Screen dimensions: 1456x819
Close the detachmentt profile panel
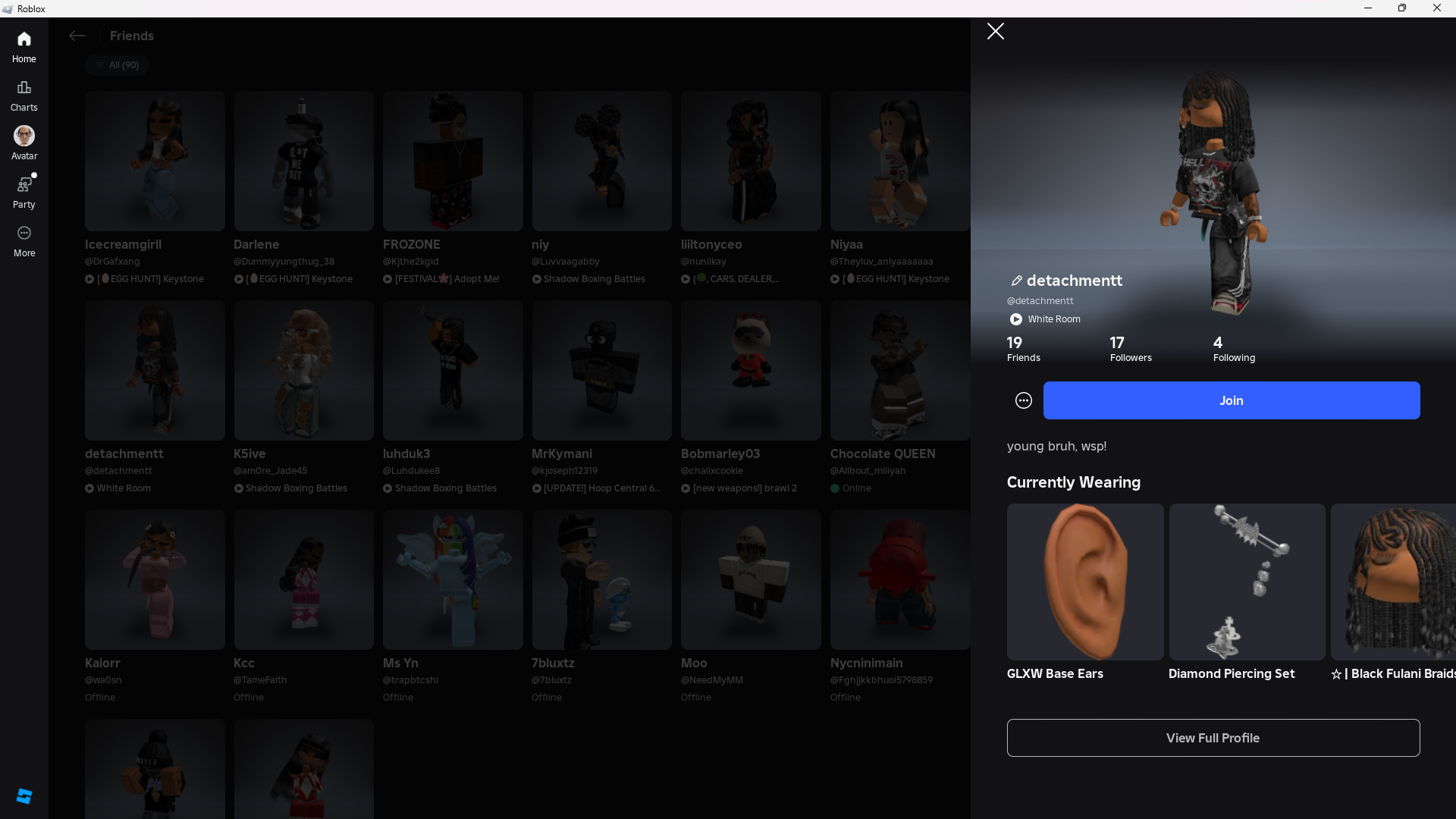coord(995,31)
